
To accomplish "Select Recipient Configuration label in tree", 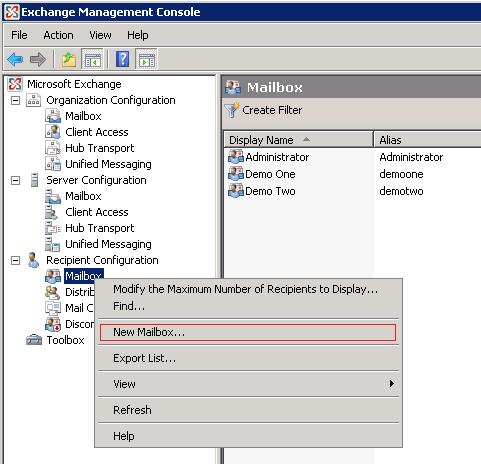I will [x=102, y=260].
